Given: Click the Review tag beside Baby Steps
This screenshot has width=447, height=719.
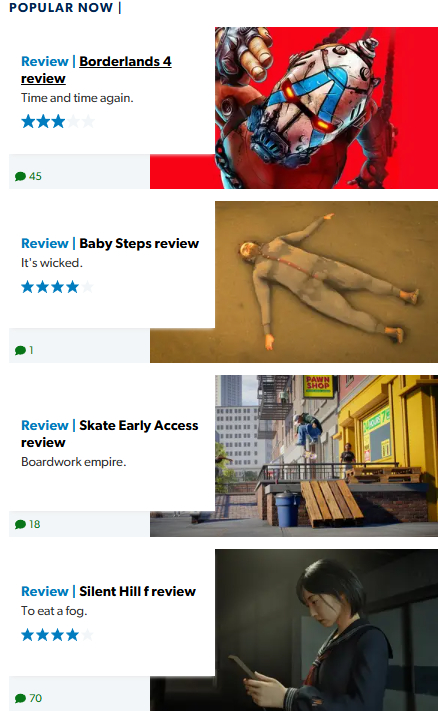Looking at the screenshot, I should (44, 243).
